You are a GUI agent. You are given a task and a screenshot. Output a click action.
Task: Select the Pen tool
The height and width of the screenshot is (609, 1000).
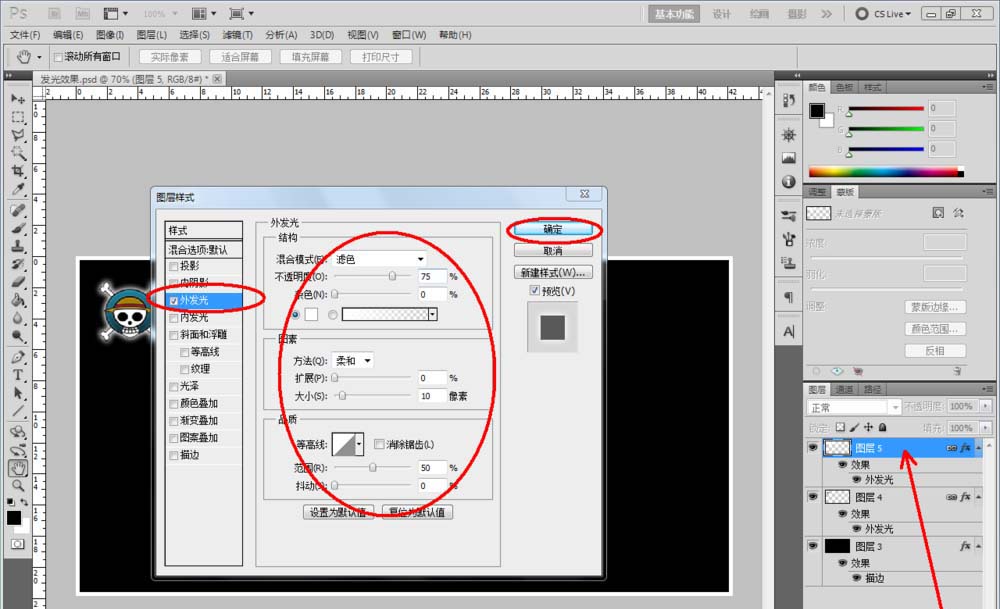point(18,357)
